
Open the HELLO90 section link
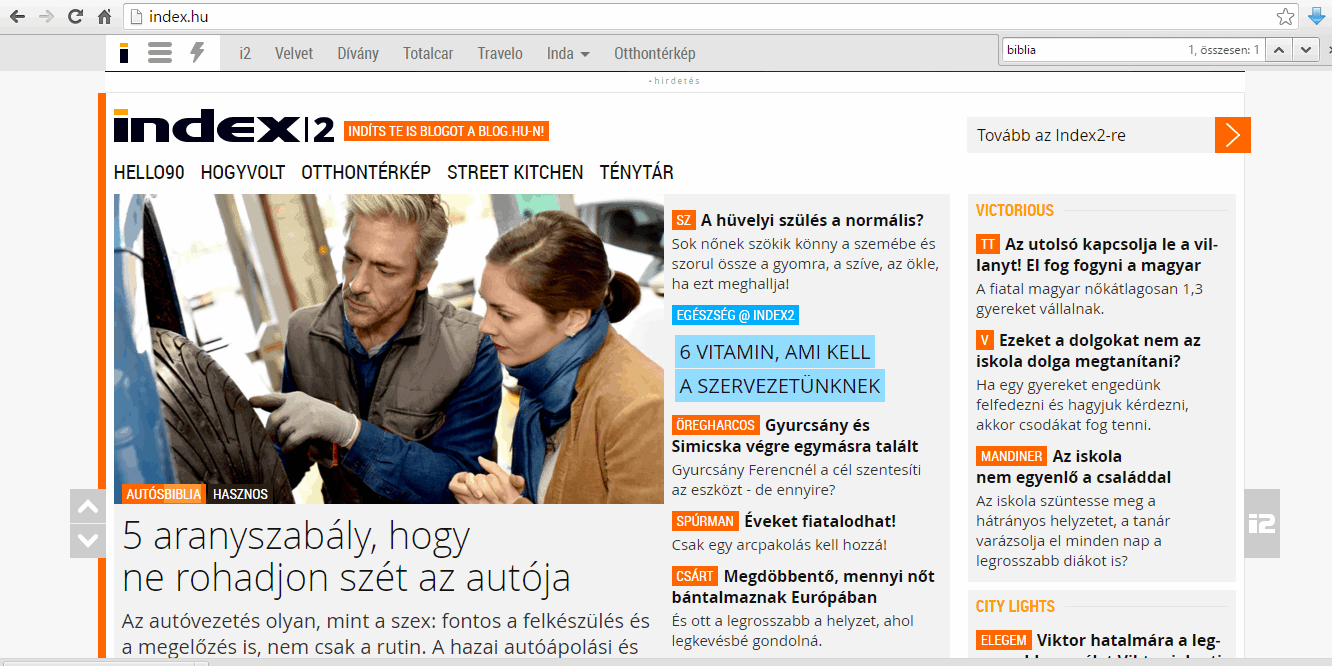[x=149, y=172]
